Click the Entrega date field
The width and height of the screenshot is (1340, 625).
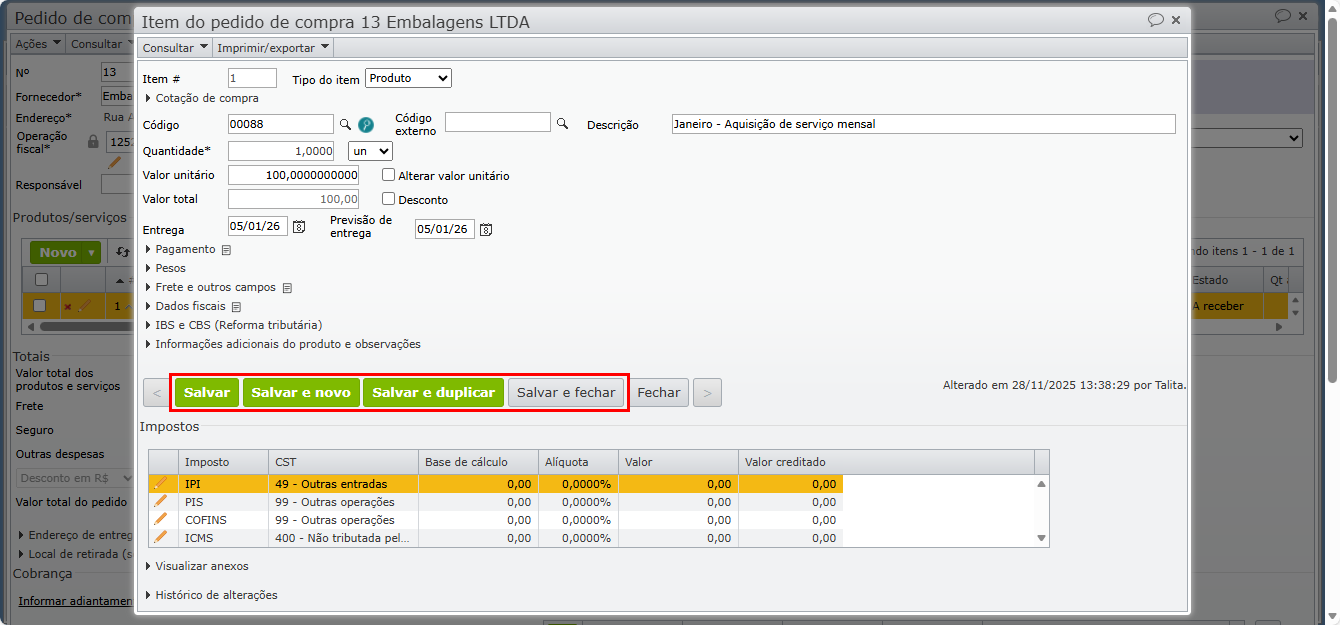click(x=258, y=227)
